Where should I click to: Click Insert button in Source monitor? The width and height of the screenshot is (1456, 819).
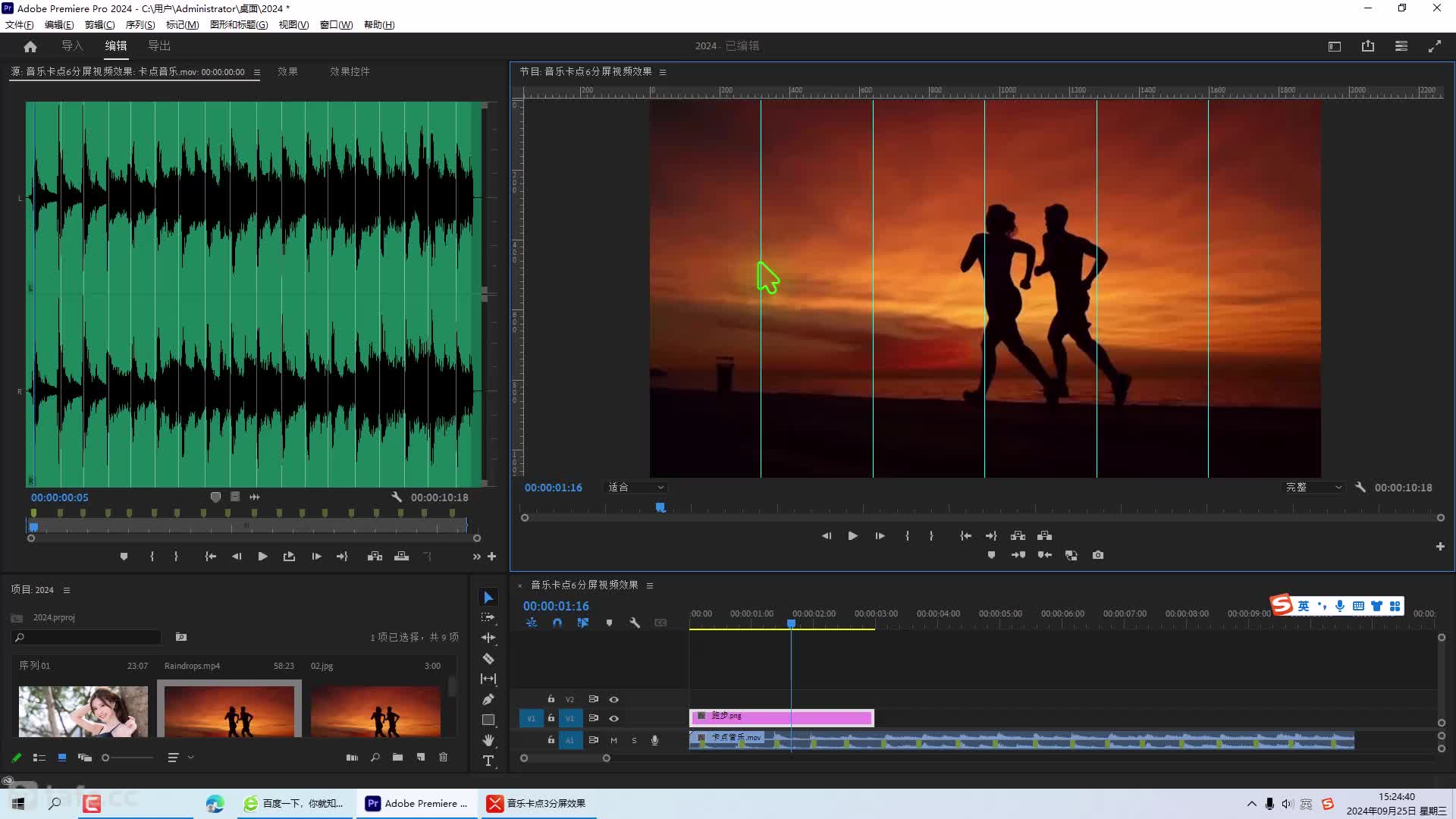(375, 556)
